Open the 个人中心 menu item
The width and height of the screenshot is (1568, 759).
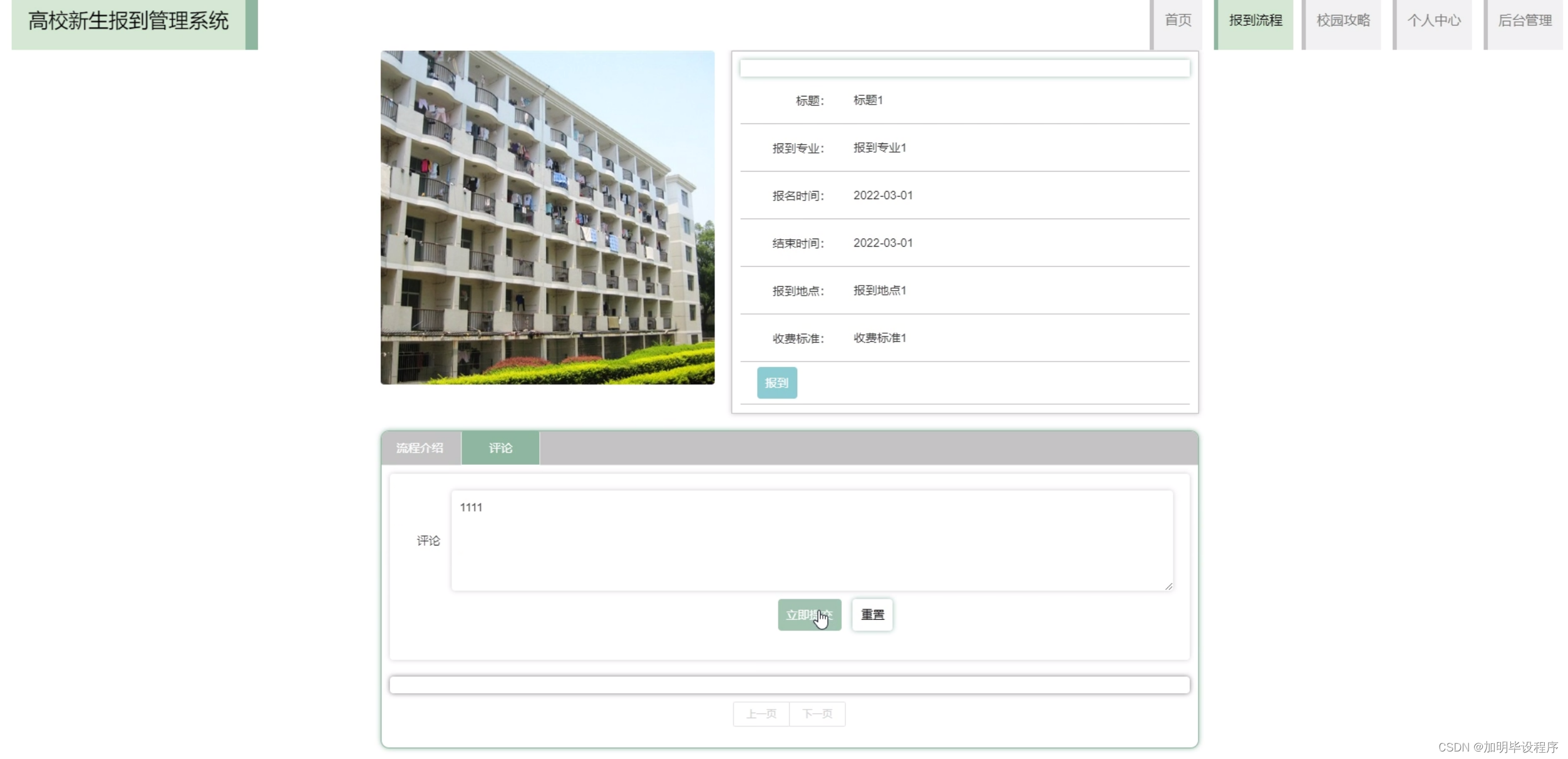pos(1433,21)
